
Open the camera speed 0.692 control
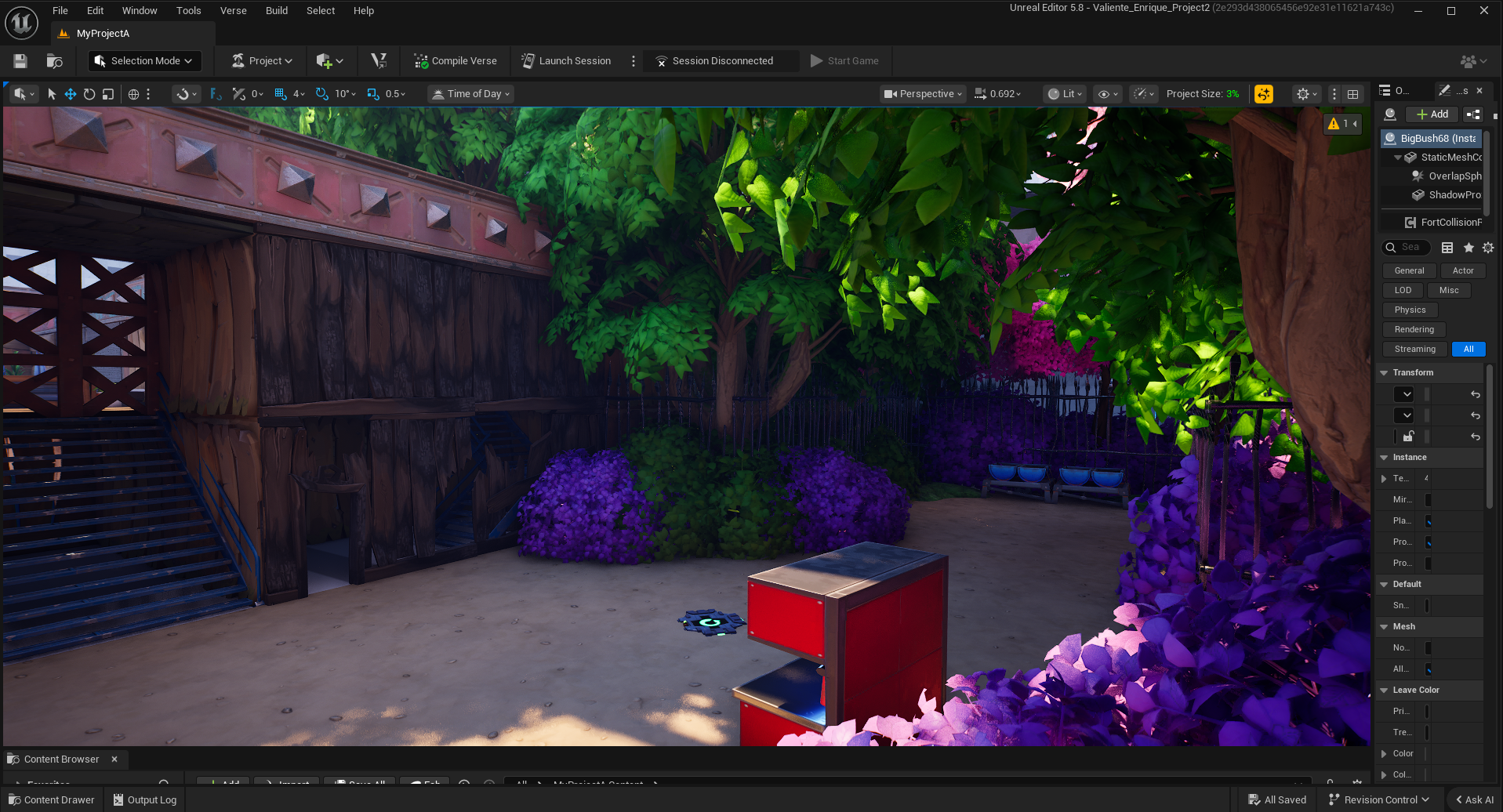tap(997, 94)
